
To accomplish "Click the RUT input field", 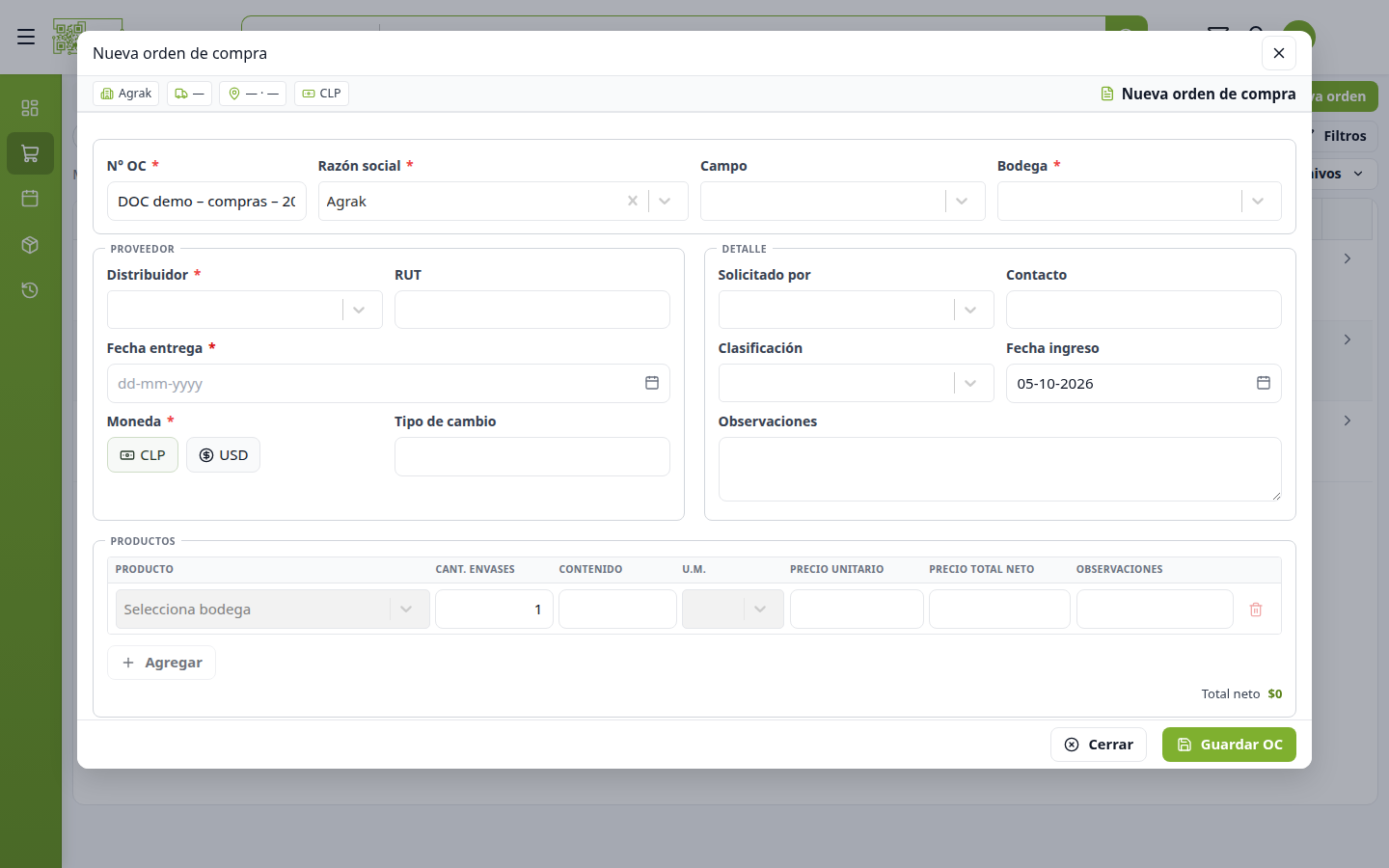I will tap(532, 310).
